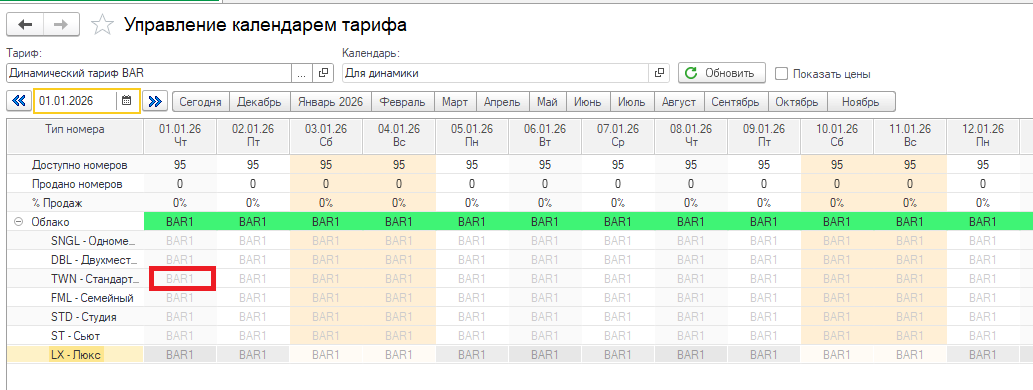This screenshot has height=390, width=1033.
Task: Click FML BAR1 cell for 10.01.26
Action: pyautogui.click(x=837, y=298)
